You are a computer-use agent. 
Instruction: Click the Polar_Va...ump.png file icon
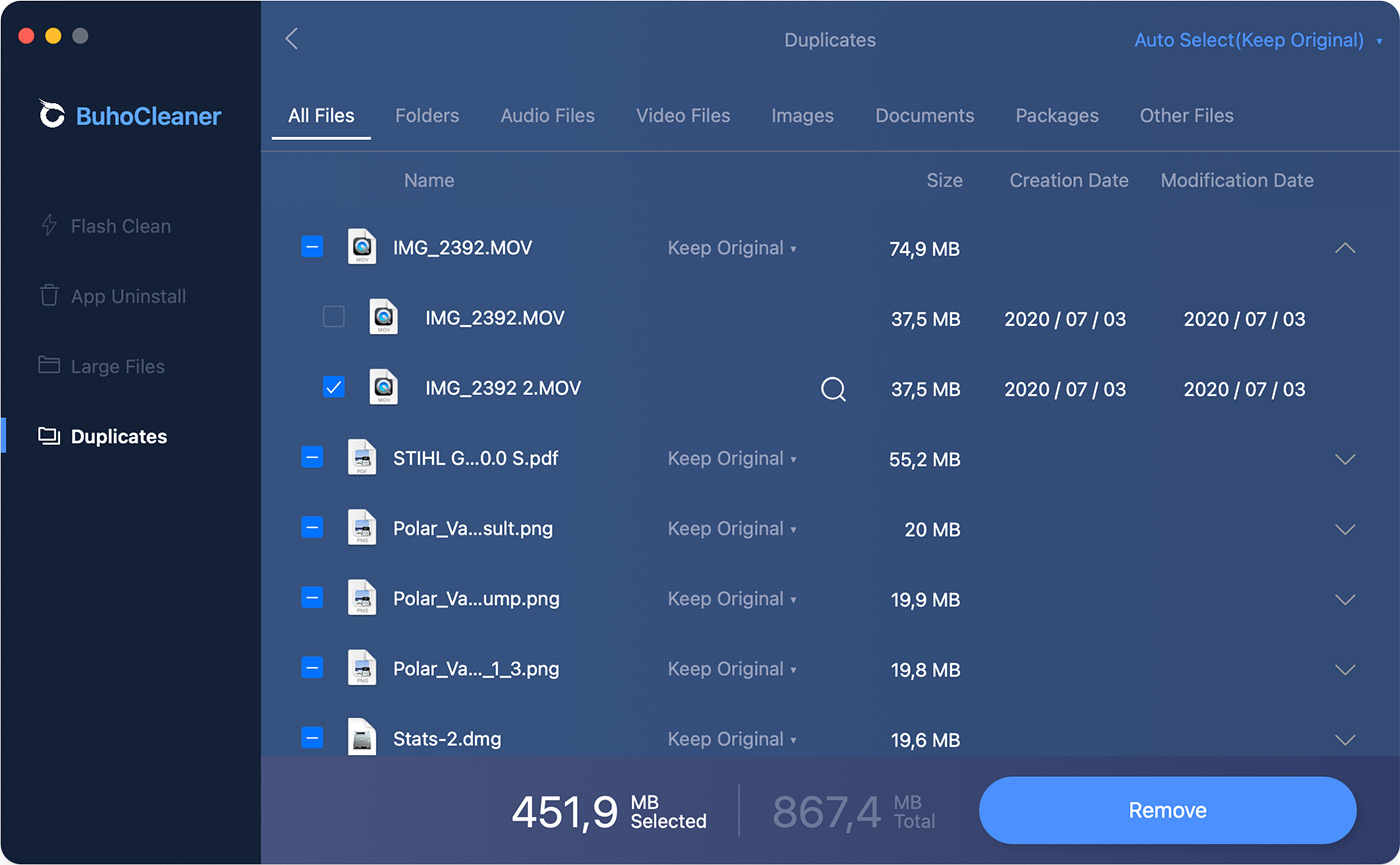pos(362,597)
